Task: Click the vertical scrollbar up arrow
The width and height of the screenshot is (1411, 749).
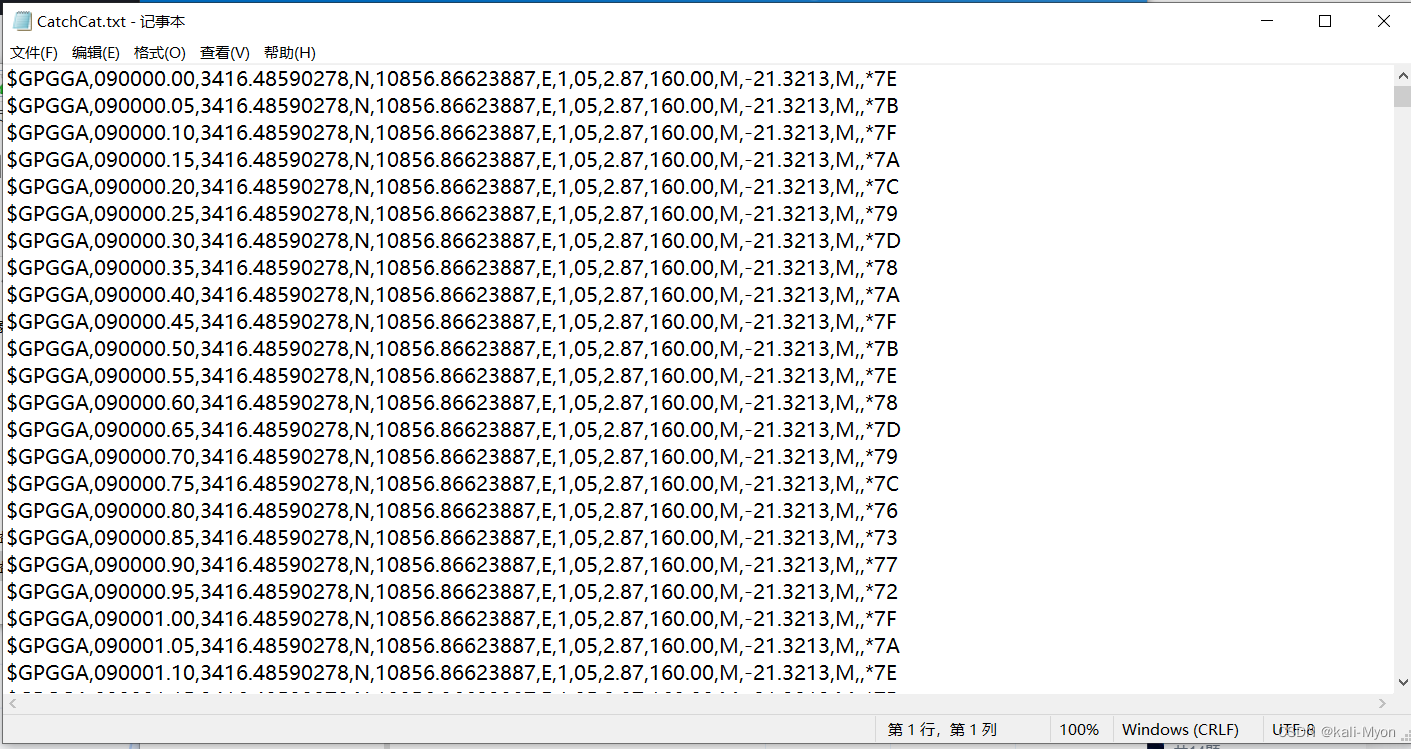Action: (1401, 74)
